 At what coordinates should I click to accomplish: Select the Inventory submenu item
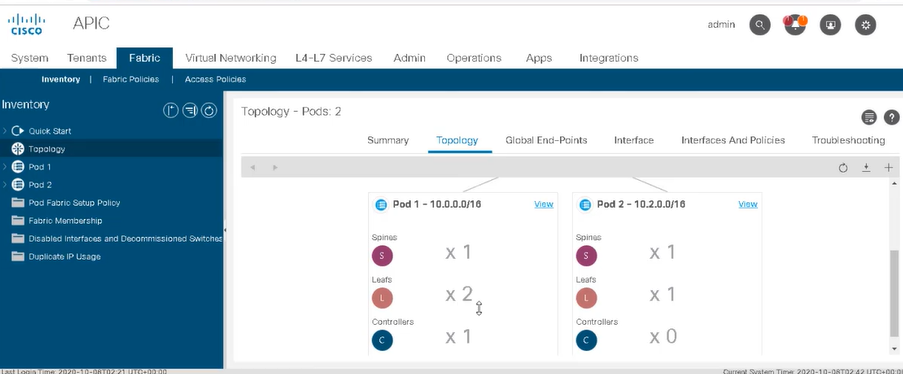click(x=60, y=80)
